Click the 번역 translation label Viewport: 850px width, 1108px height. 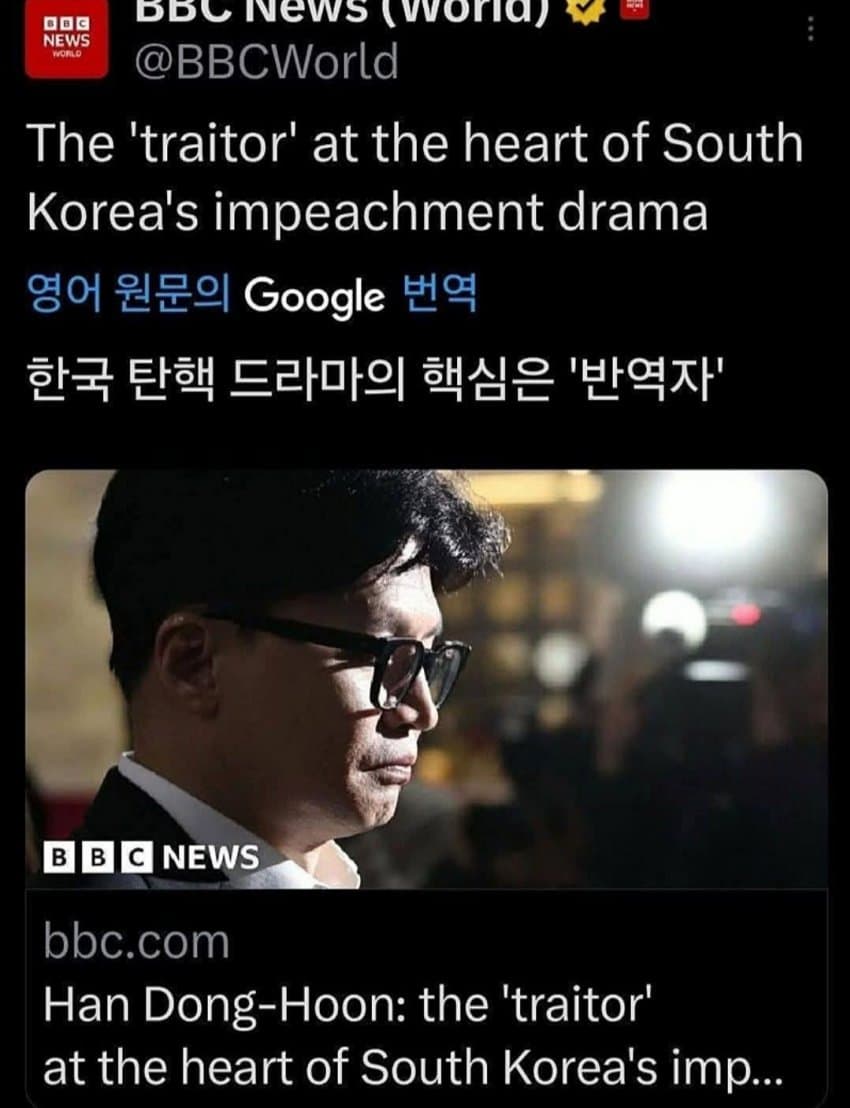click(439, 293)
